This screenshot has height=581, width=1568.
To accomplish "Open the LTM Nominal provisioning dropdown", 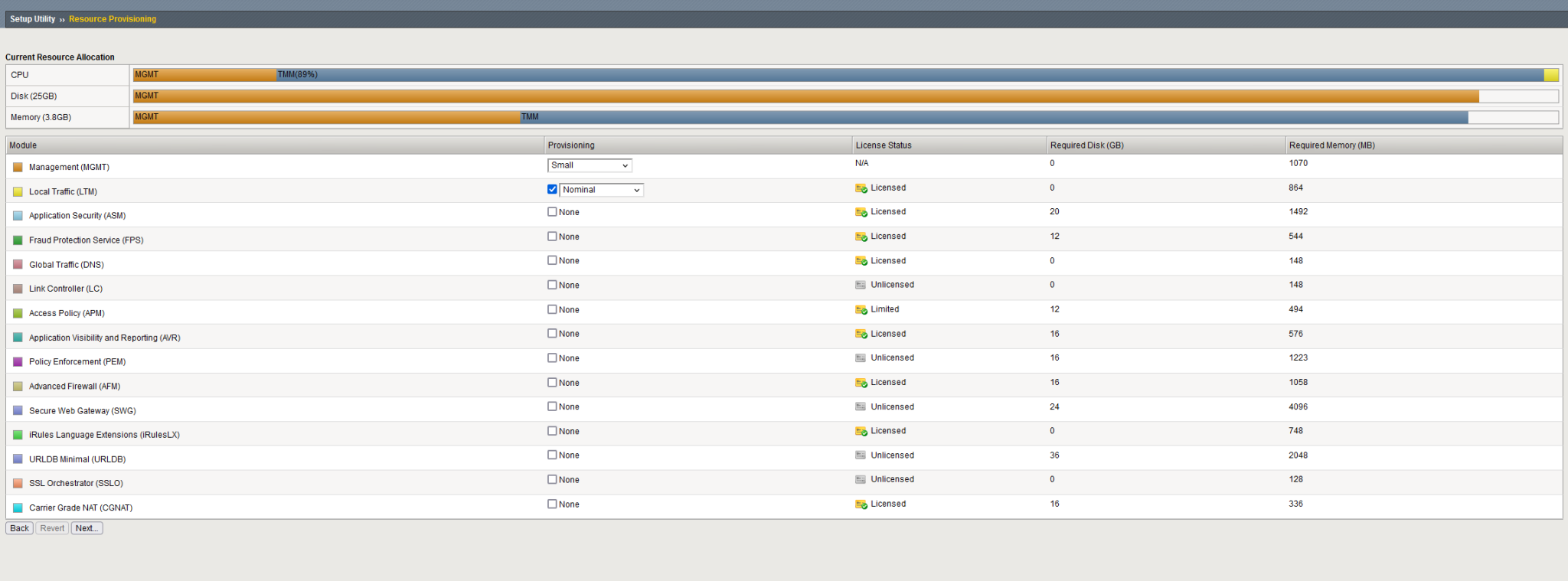I will [x=601, y=190].
